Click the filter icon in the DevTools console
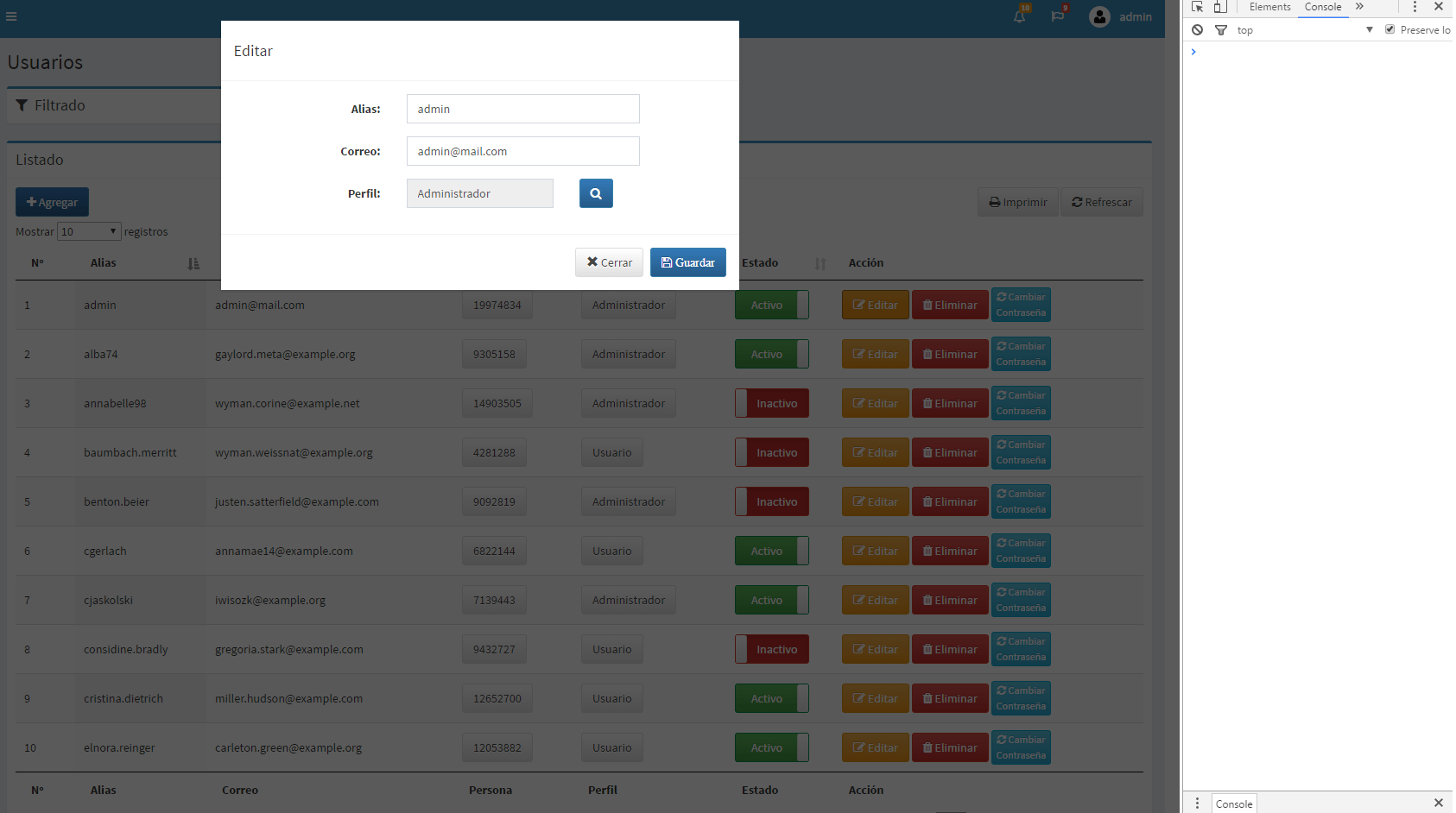1456x813 pixels. point(1221,29)
